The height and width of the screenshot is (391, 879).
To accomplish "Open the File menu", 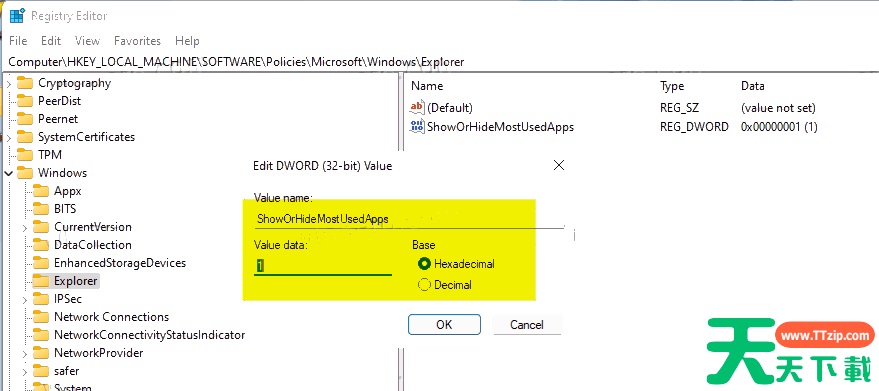I will [18, 41].
